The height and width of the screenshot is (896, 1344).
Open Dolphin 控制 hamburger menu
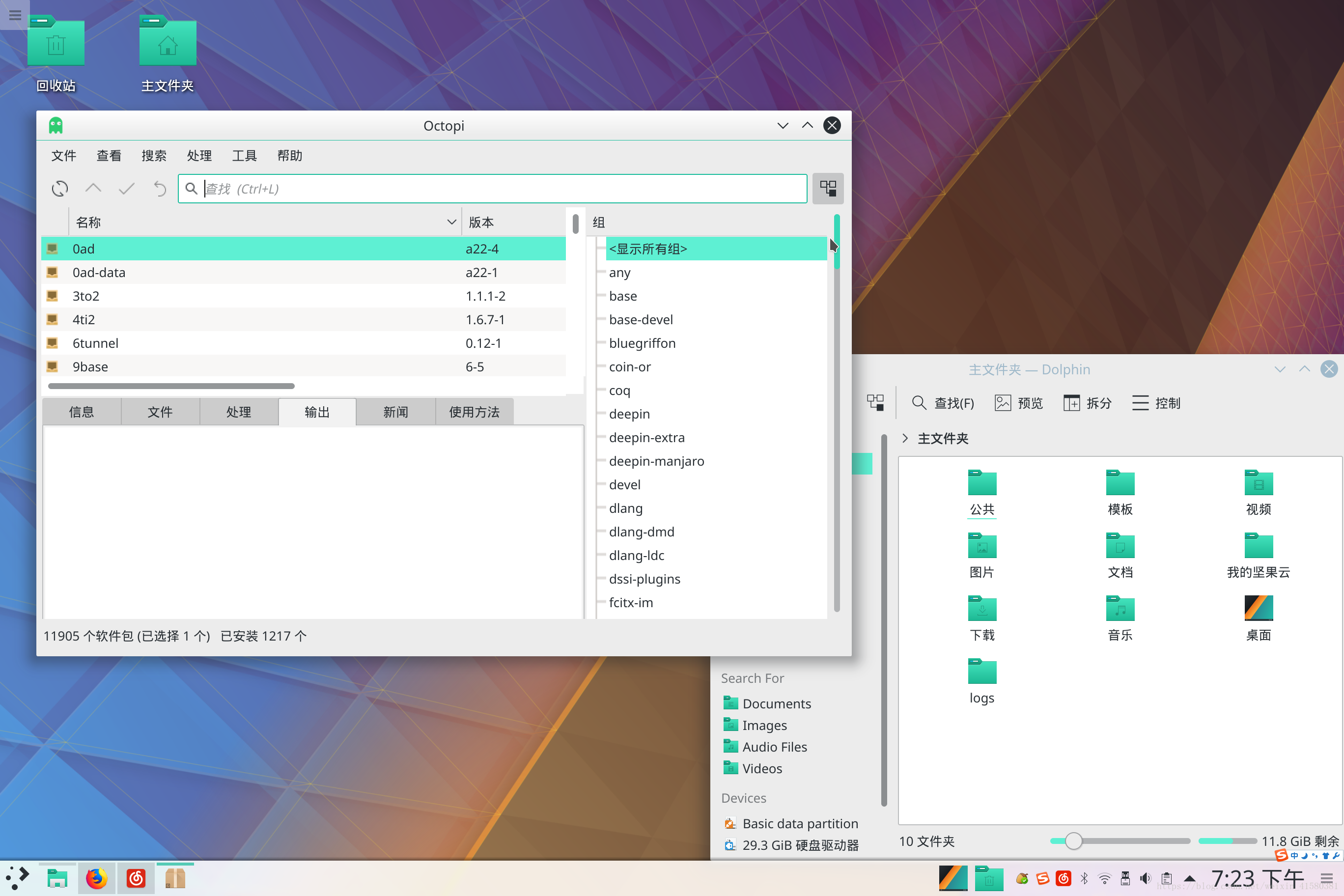click(x=1155, y=403)
